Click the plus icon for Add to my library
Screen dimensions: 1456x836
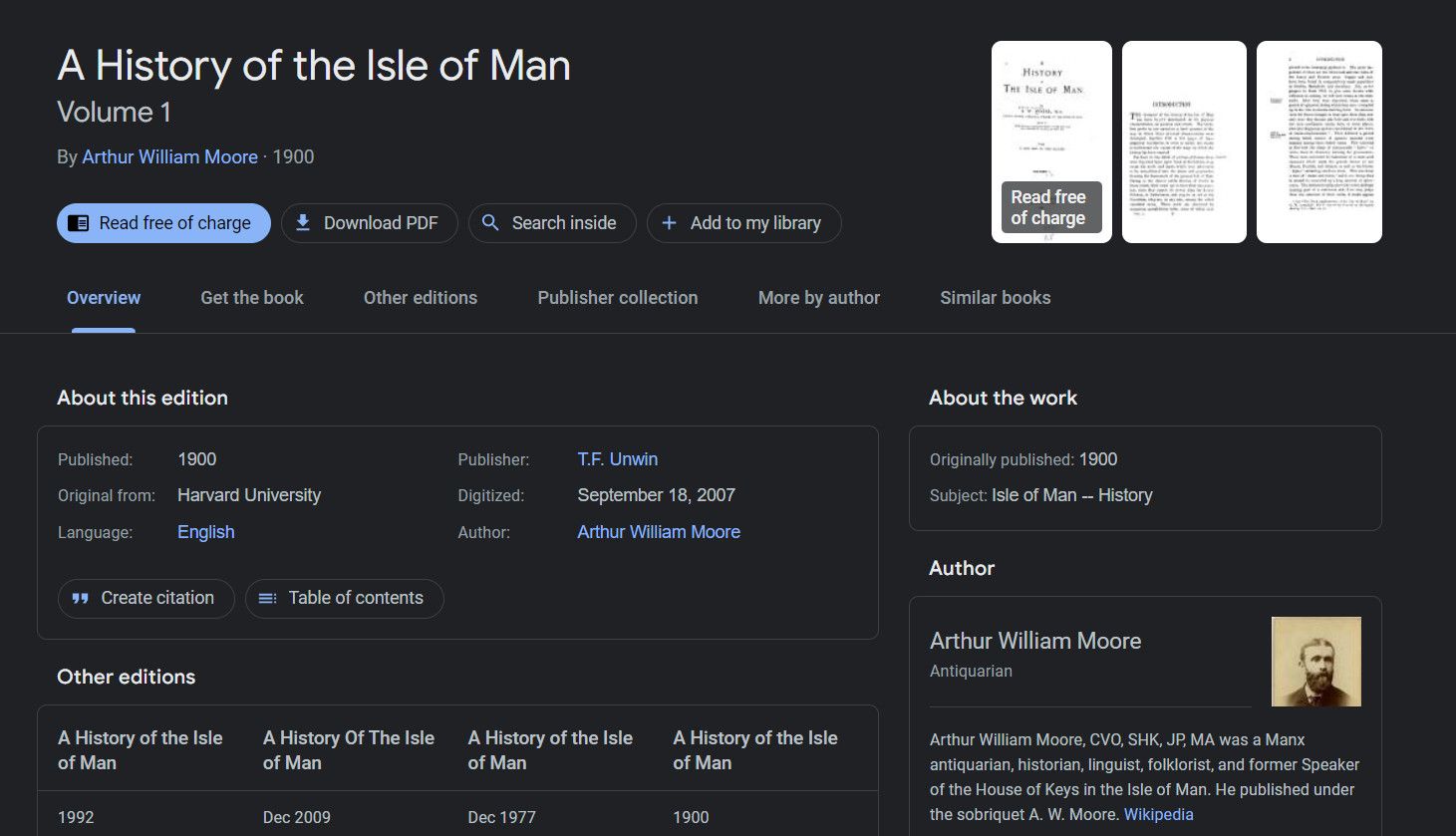(669, 223)
